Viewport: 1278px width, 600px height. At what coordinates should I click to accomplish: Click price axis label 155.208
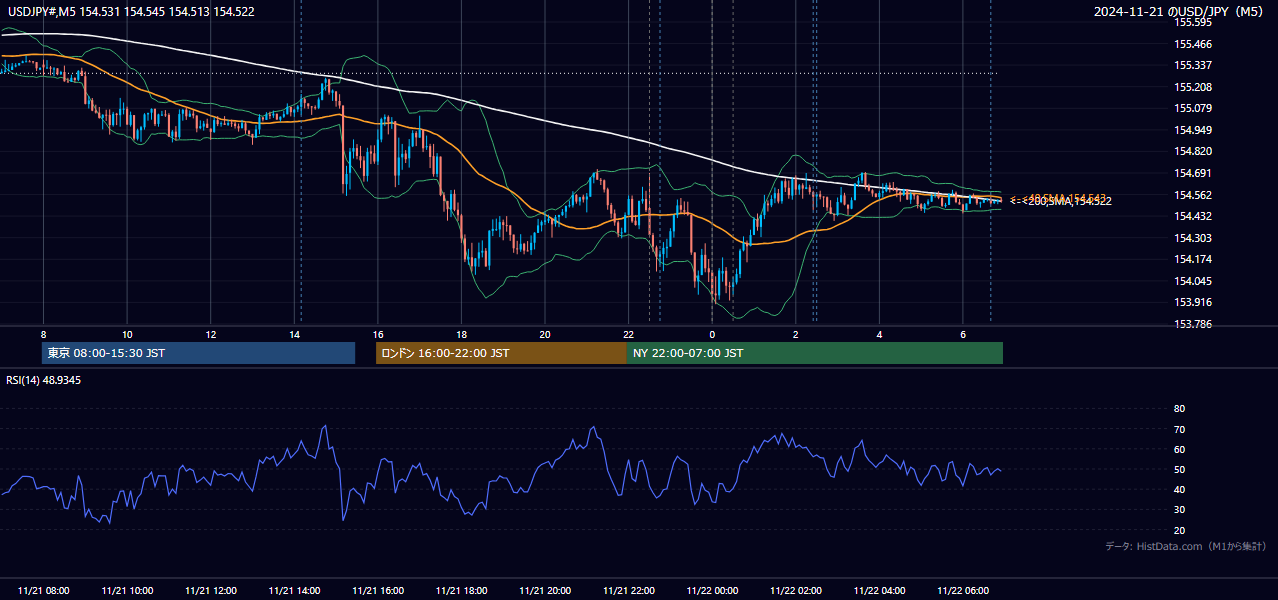pos(1193,87)
